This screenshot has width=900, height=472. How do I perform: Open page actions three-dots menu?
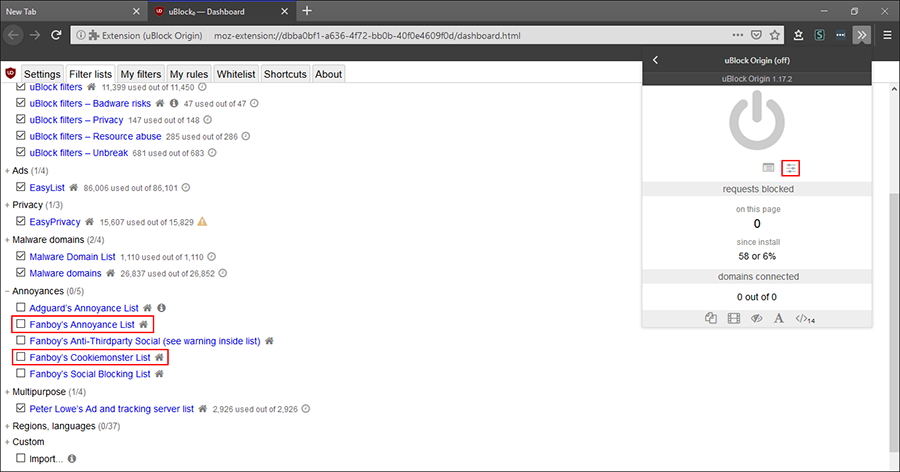click(738, 35)
